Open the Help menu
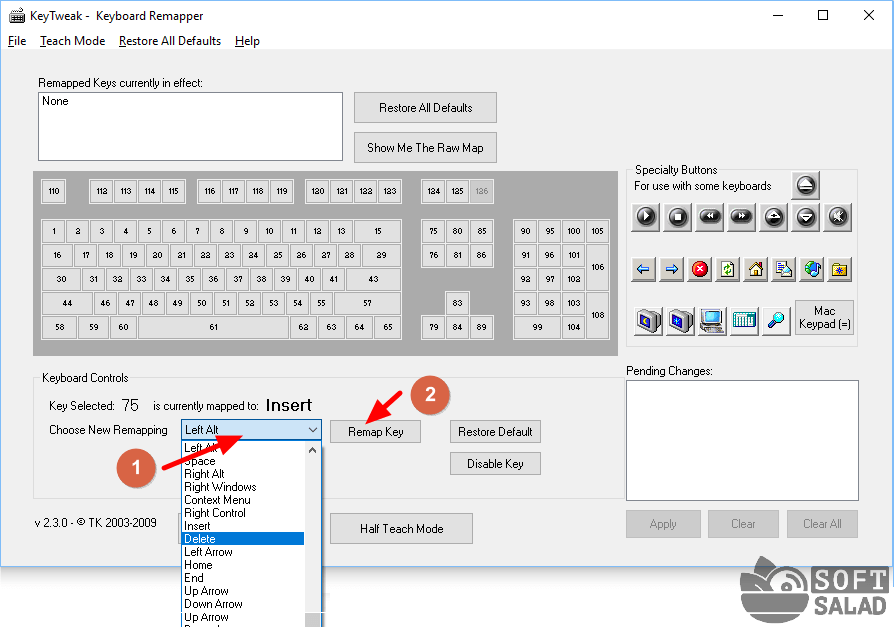894x629 pixels. [247, 41]
